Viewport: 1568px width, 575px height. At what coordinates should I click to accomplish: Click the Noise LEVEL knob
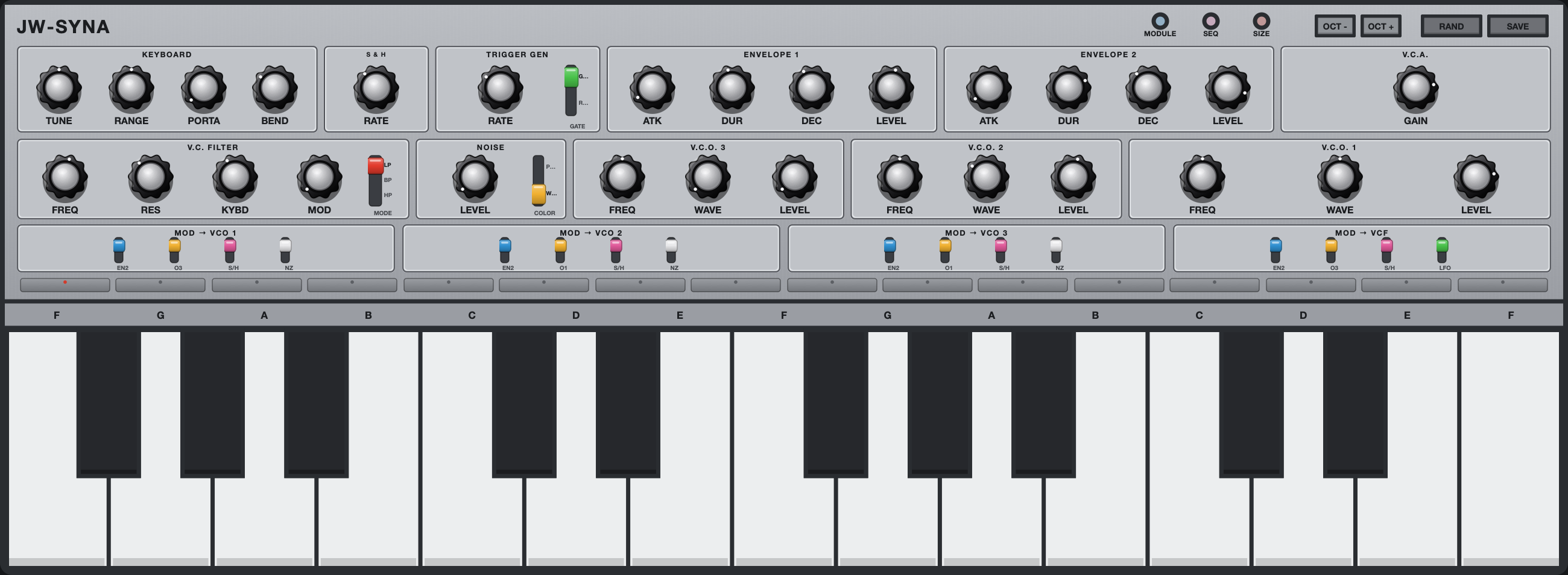(x=475, y=178)
